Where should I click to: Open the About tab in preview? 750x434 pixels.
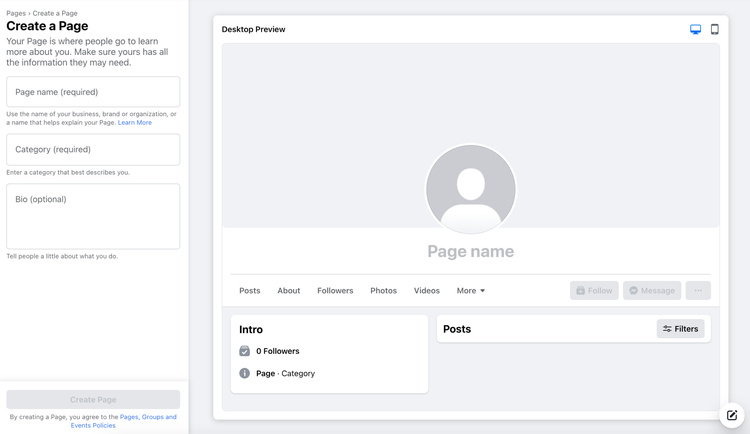289,290
